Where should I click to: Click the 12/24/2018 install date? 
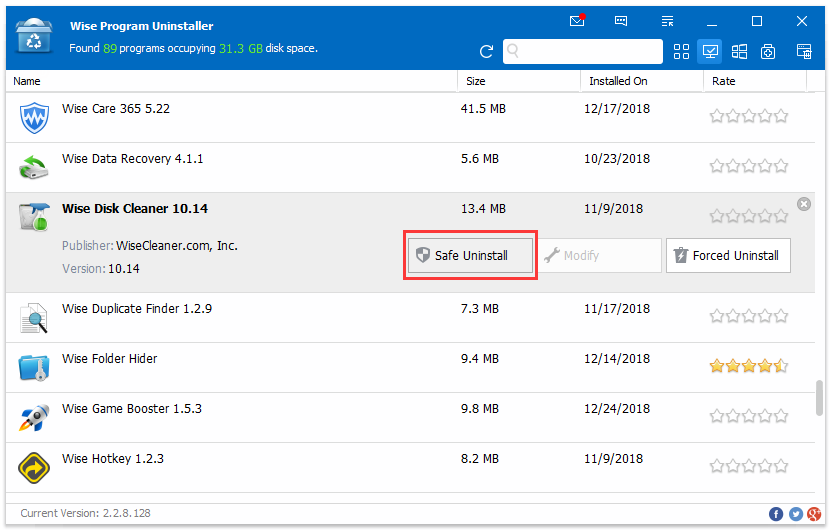click(617, 409)
